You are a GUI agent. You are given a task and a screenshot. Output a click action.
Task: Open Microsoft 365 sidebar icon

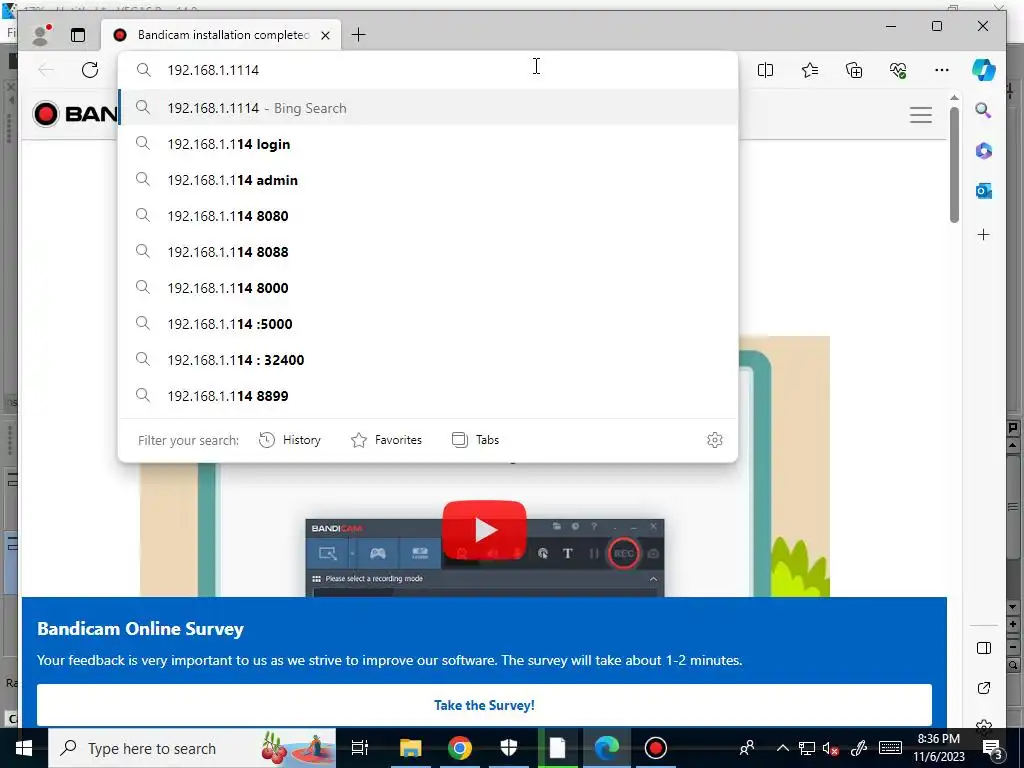point(984,151)
